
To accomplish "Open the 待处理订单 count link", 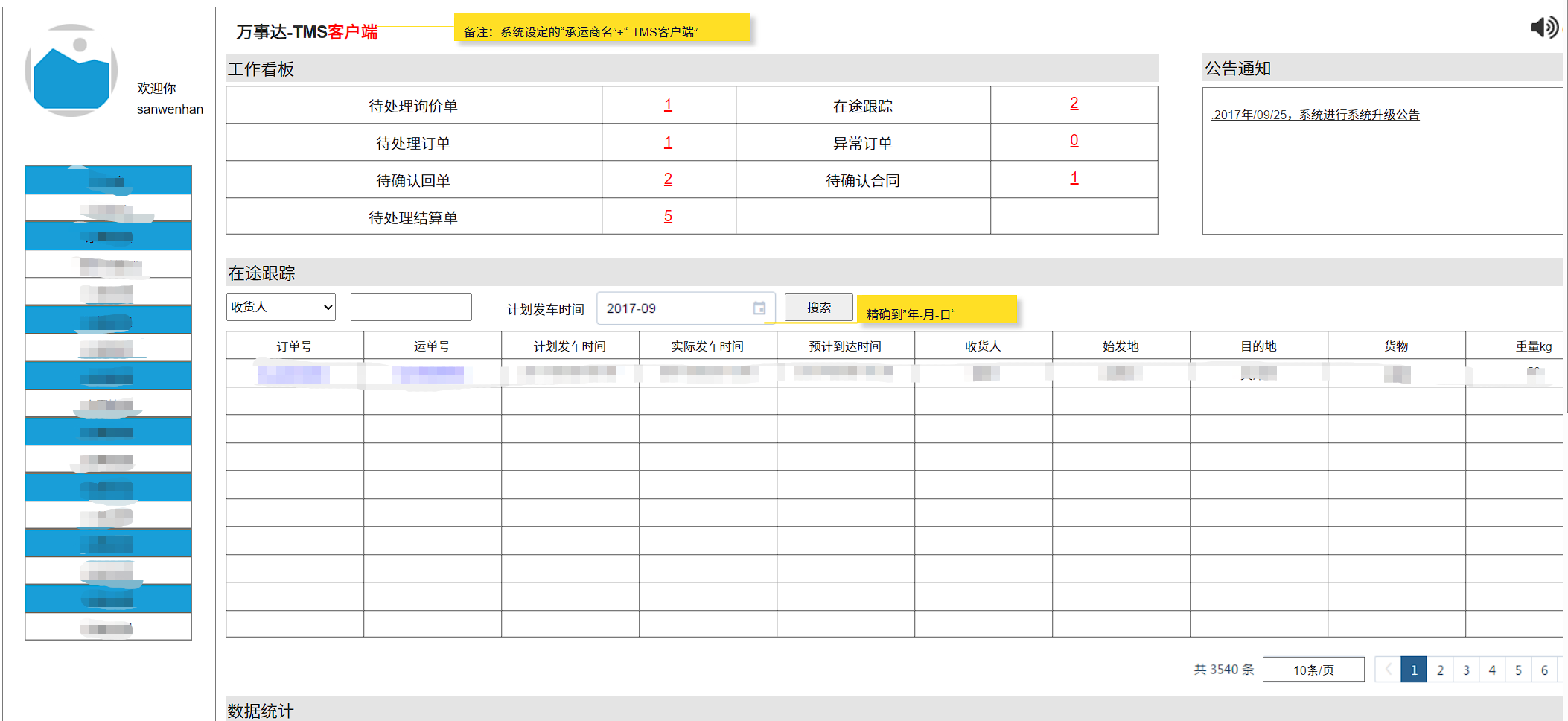I will point(668,142).
